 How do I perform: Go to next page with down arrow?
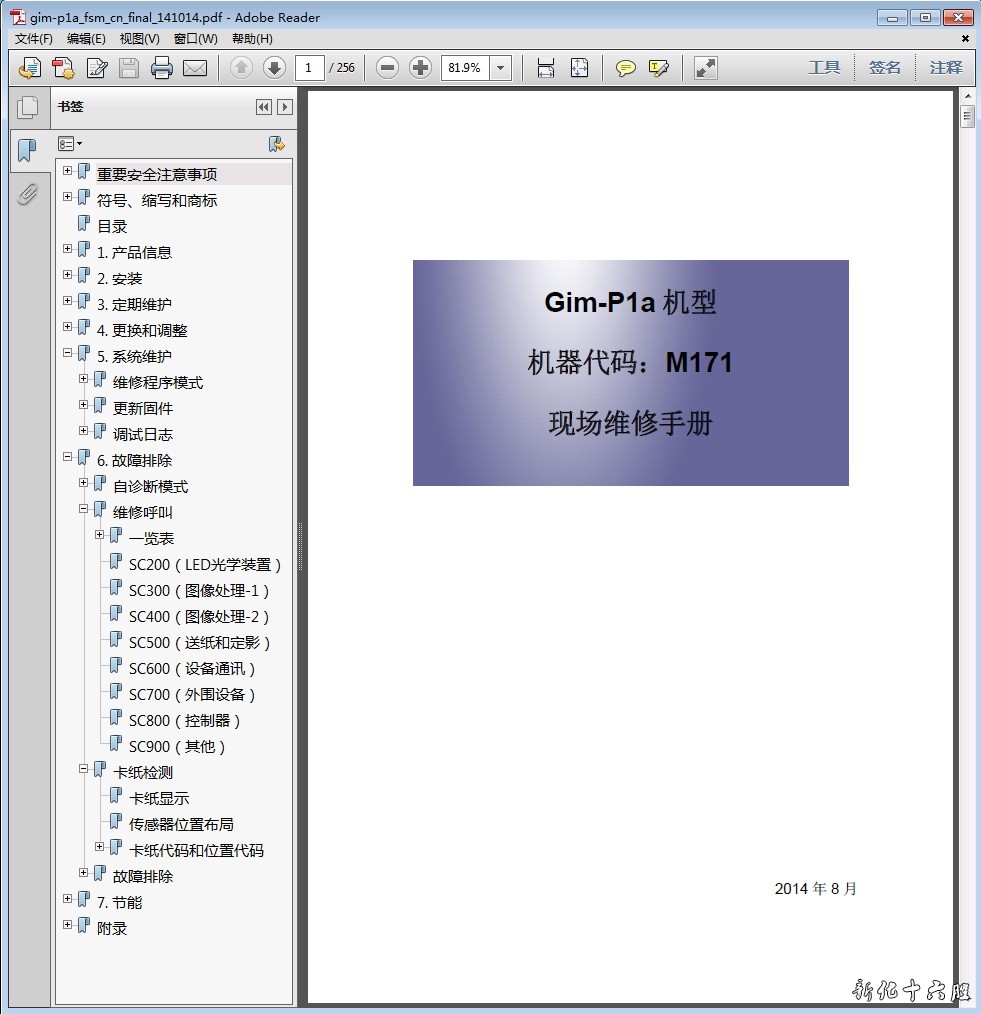click(x=274, y=68)
